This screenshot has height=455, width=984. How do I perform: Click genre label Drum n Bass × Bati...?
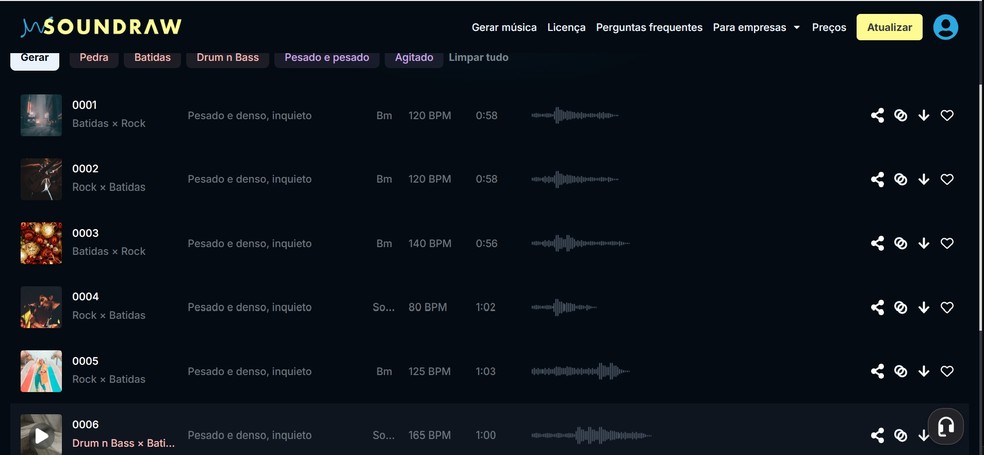click(123, 443)
